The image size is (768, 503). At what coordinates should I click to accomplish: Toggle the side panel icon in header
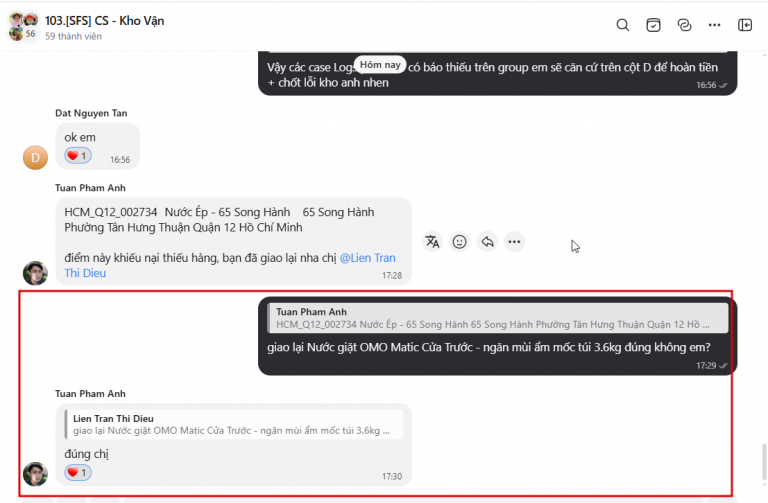(745, 25)
